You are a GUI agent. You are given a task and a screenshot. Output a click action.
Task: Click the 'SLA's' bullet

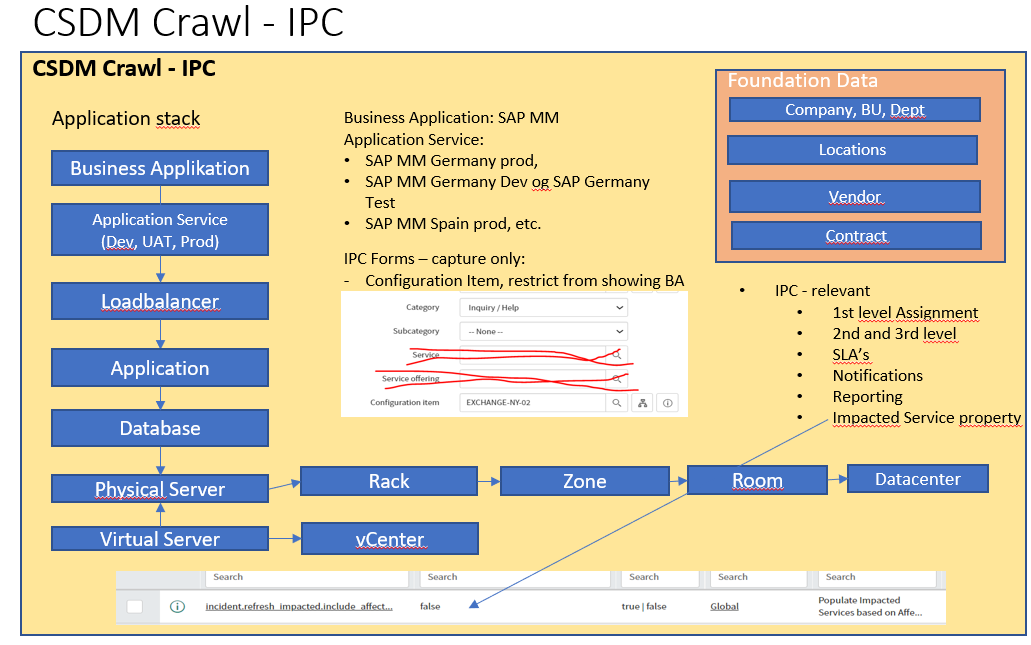tap(851, 355)
